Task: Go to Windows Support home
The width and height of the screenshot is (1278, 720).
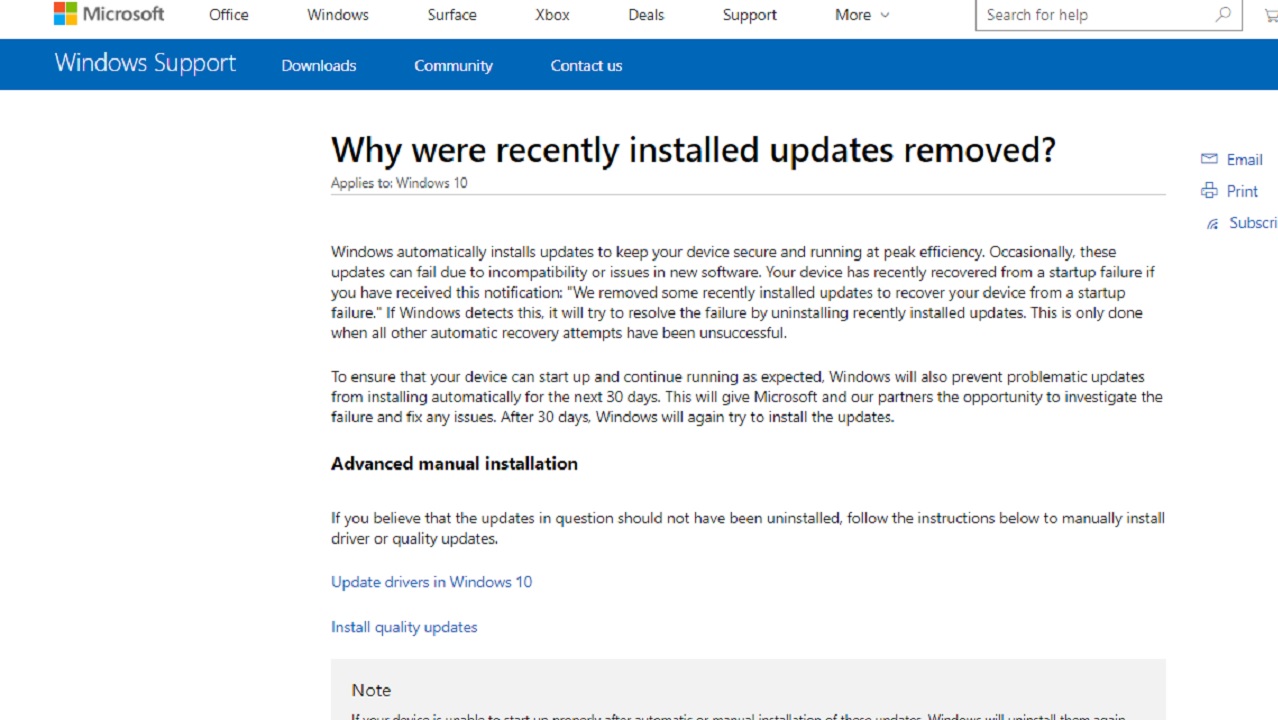Action: tap(145, 63)
